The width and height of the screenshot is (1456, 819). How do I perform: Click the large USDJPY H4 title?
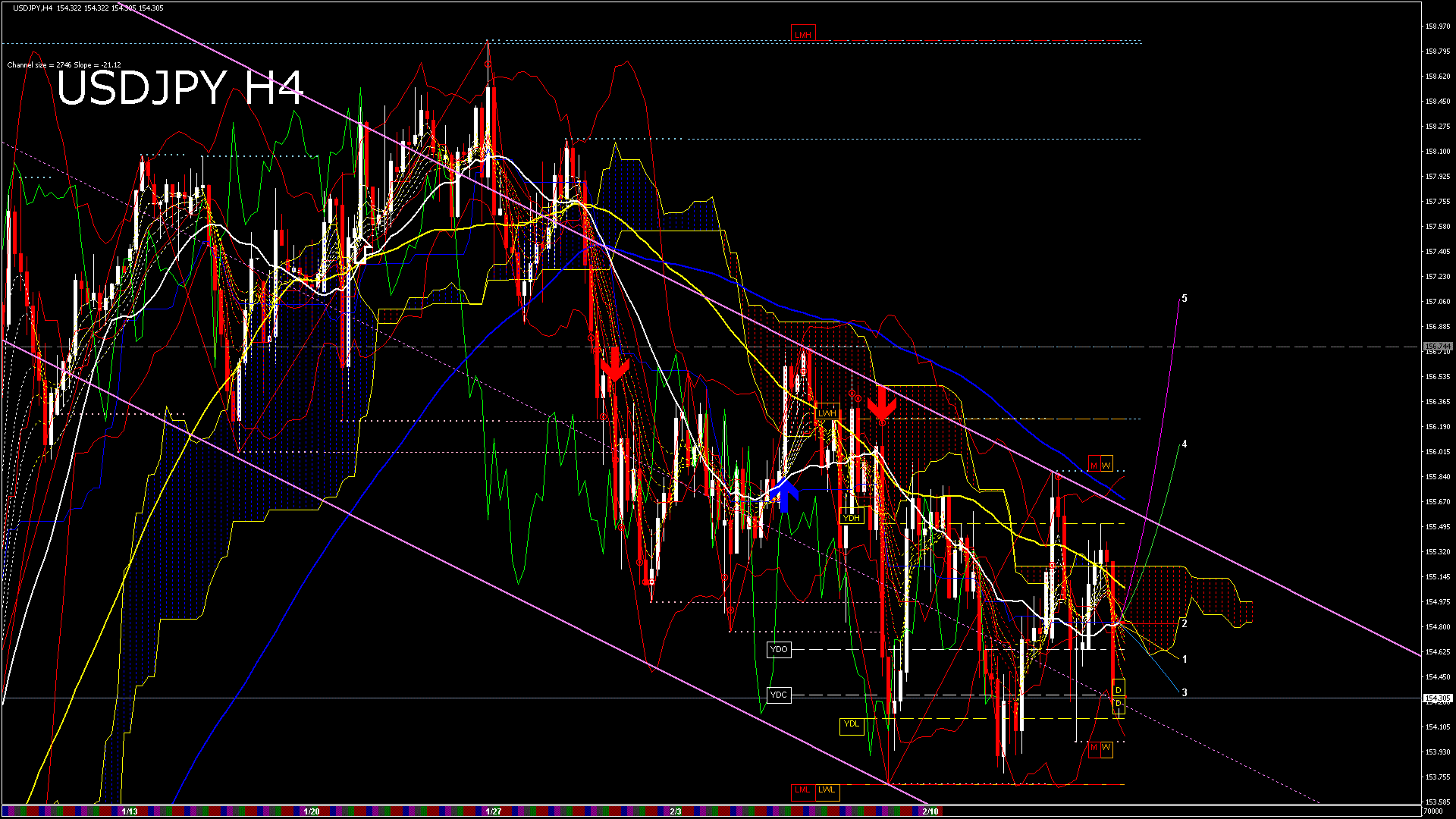[180, 89]
